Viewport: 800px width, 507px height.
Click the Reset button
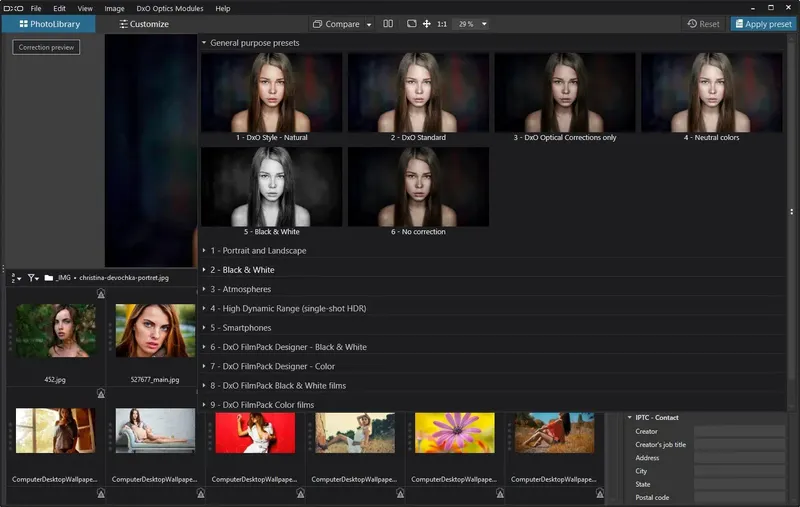[703, 24]
